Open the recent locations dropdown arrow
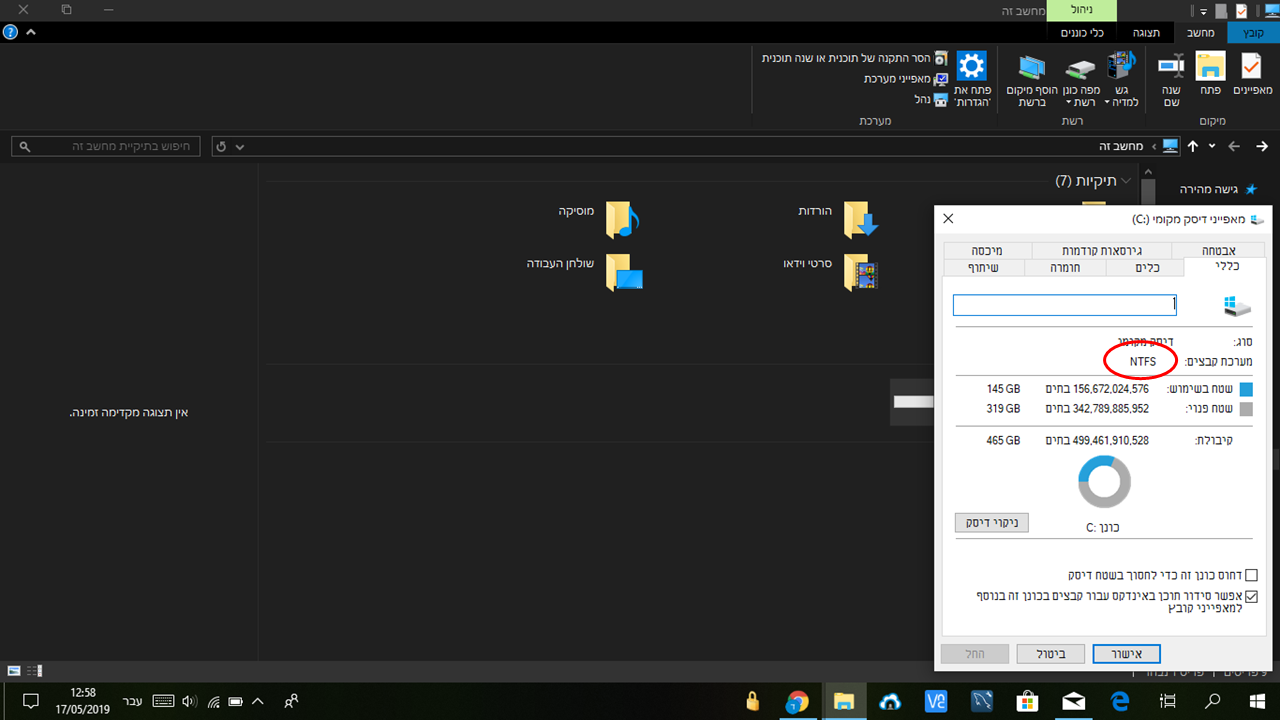The width and height of the screenshot is (1280, 720). tap(1212, 146)
